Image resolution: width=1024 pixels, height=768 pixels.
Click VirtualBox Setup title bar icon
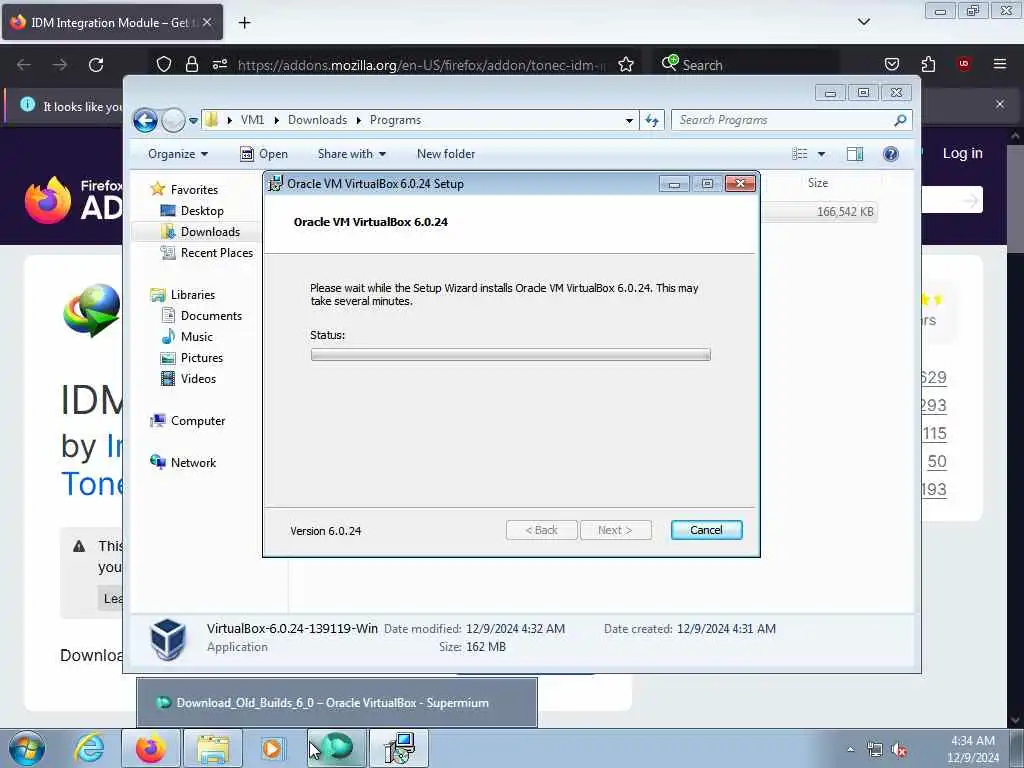(276, 184)
